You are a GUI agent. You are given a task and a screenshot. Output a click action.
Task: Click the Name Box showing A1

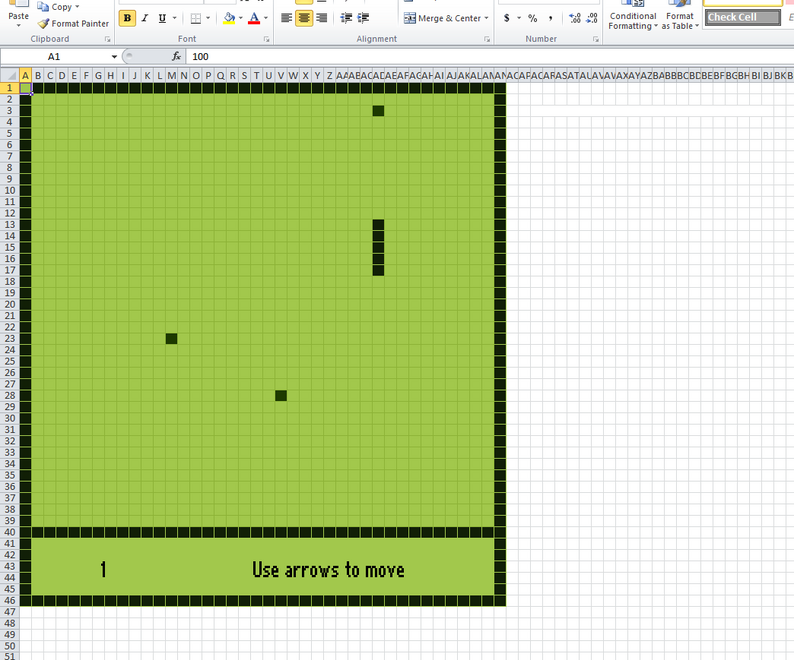tap(54, 57)
